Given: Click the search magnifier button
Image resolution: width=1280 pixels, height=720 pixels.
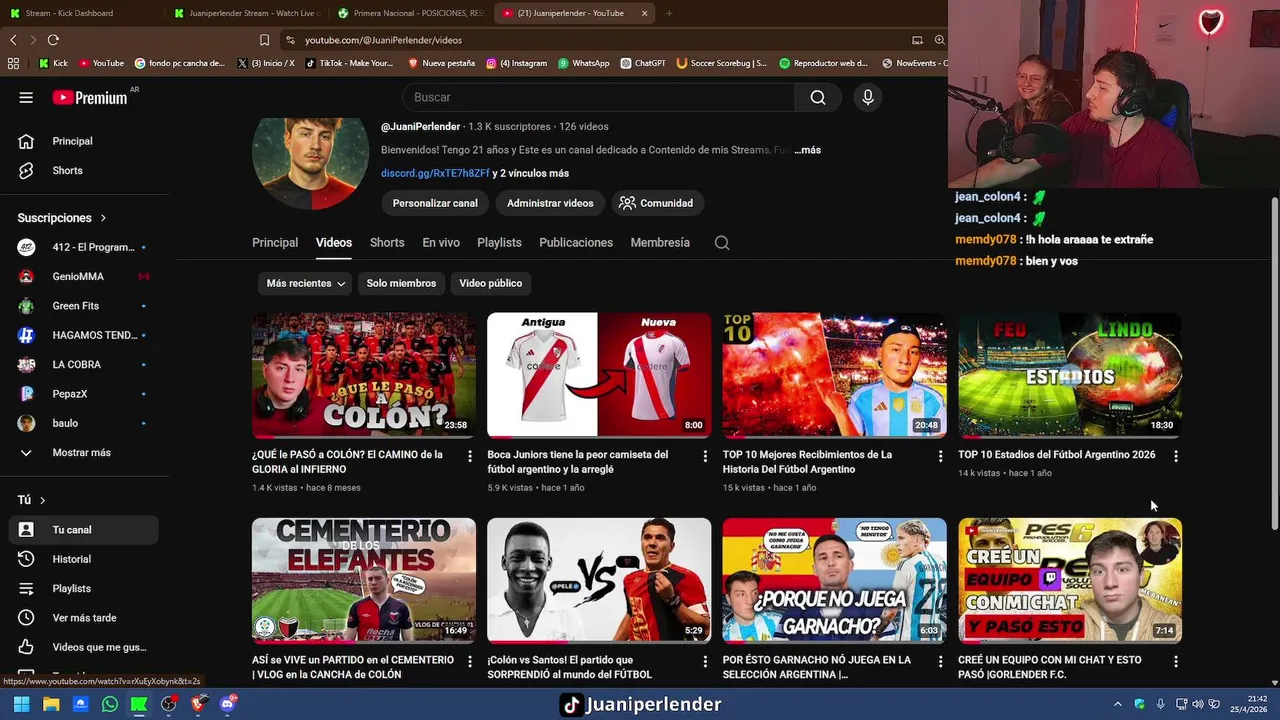Looking at the screenshot, I should [x=818, y=97].
